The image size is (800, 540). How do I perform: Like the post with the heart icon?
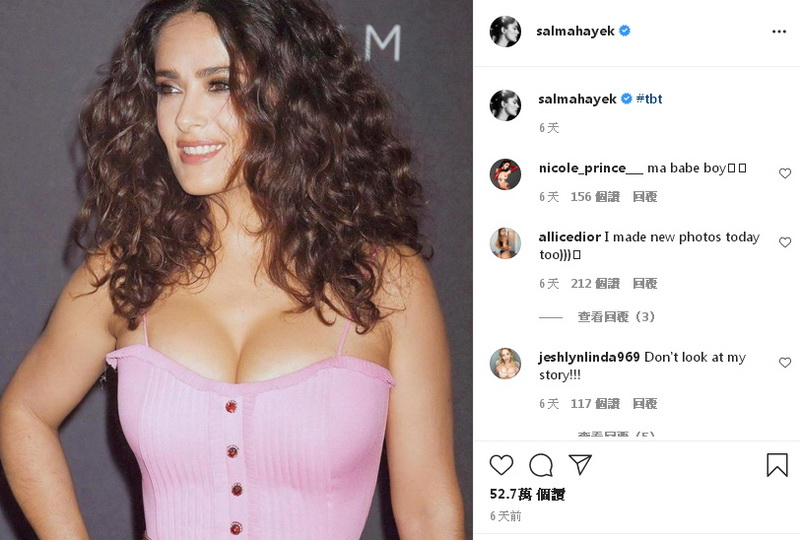501,465
